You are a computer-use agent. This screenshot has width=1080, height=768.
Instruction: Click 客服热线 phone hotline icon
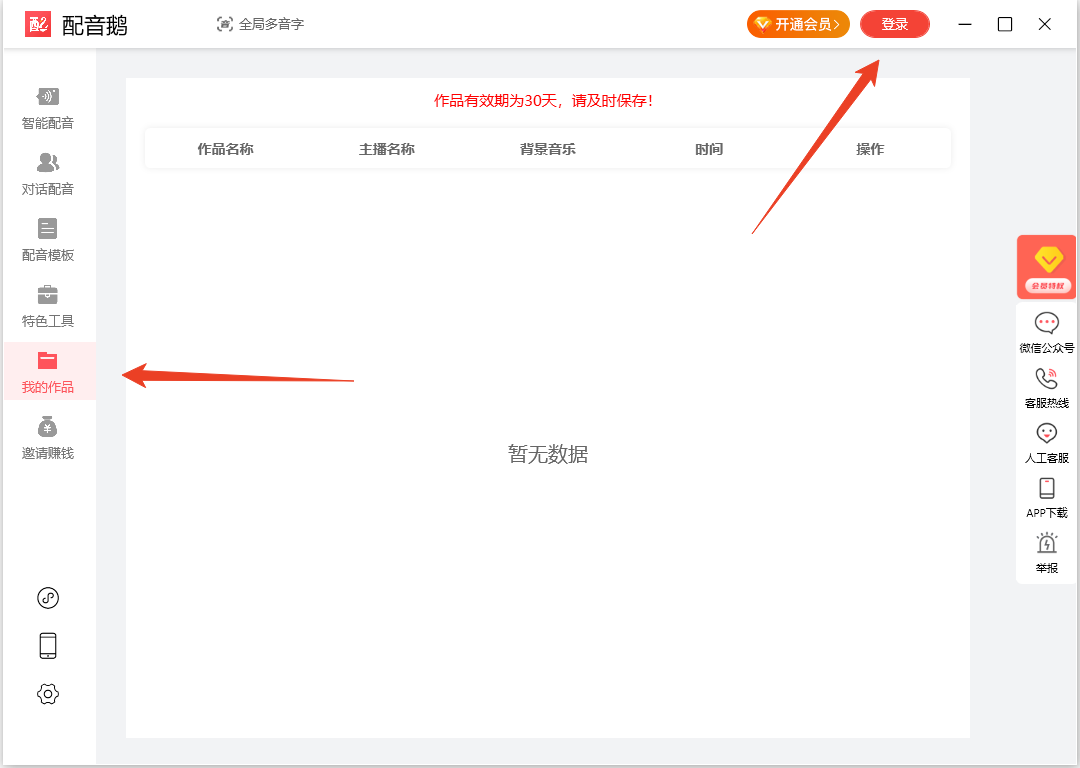click(1046, 388)
